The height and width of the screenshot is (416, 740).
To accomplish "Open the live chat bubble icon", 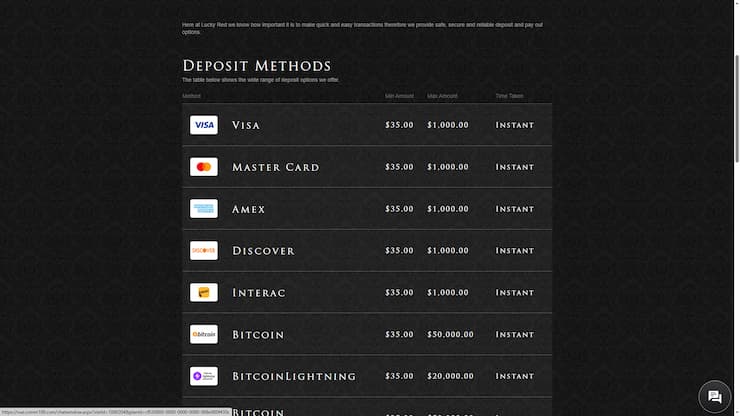I will [x=715, y=397].
